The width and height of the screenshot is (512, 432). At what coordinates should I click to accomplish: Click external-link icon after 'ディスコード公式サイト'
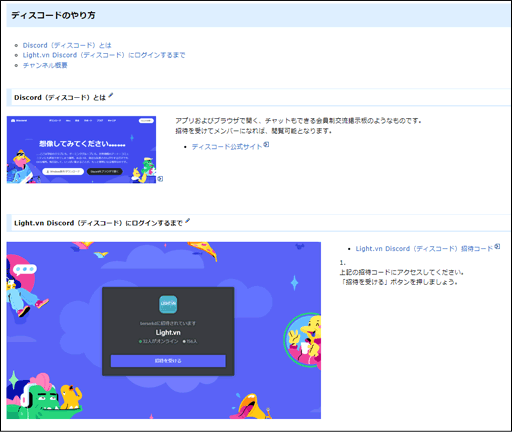coord(266,145)
